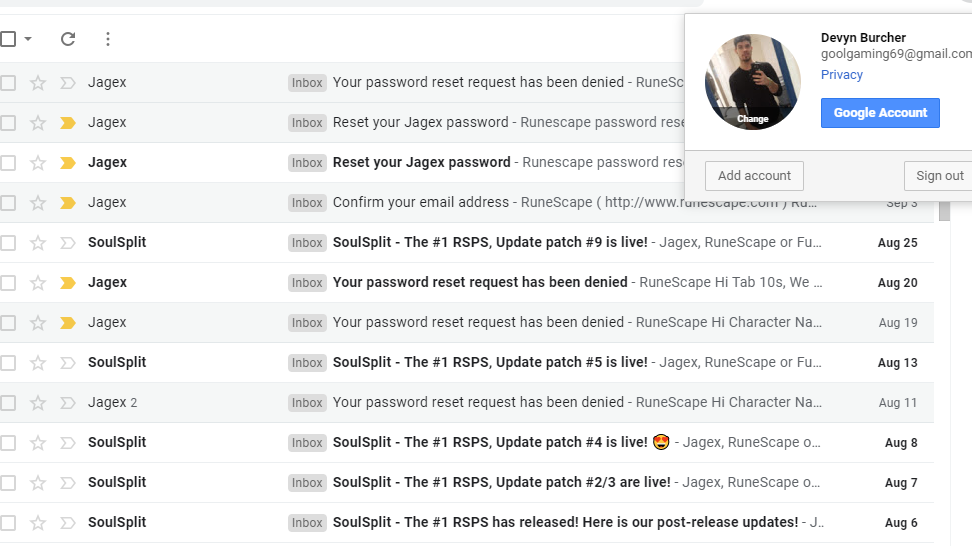The height and width of the screenshot is (546, 972).
Task: Sign out of the Google account
Action: (939, 175)
